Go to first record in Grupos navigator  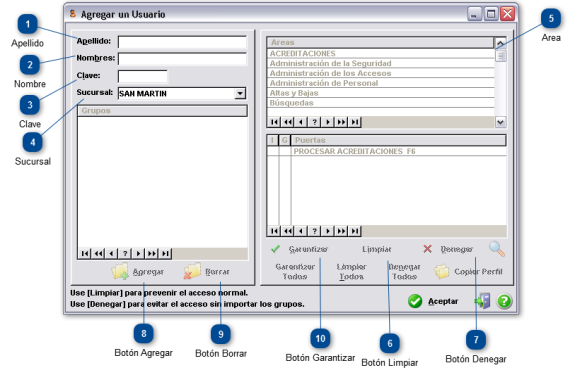click(x=85, y=253)
